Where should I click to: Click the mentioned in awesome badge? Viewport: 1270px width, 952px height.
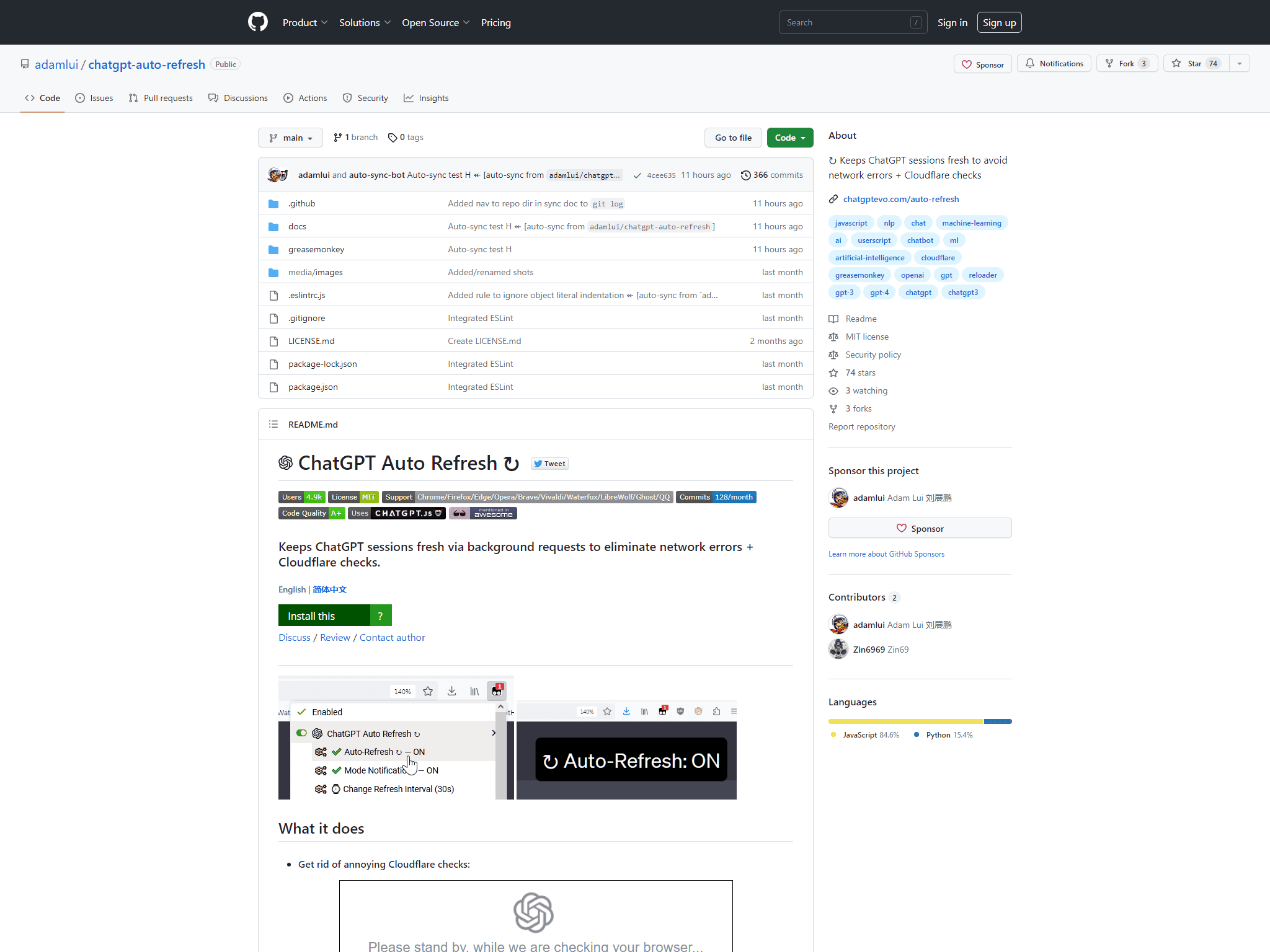click(x=482, y=513)
